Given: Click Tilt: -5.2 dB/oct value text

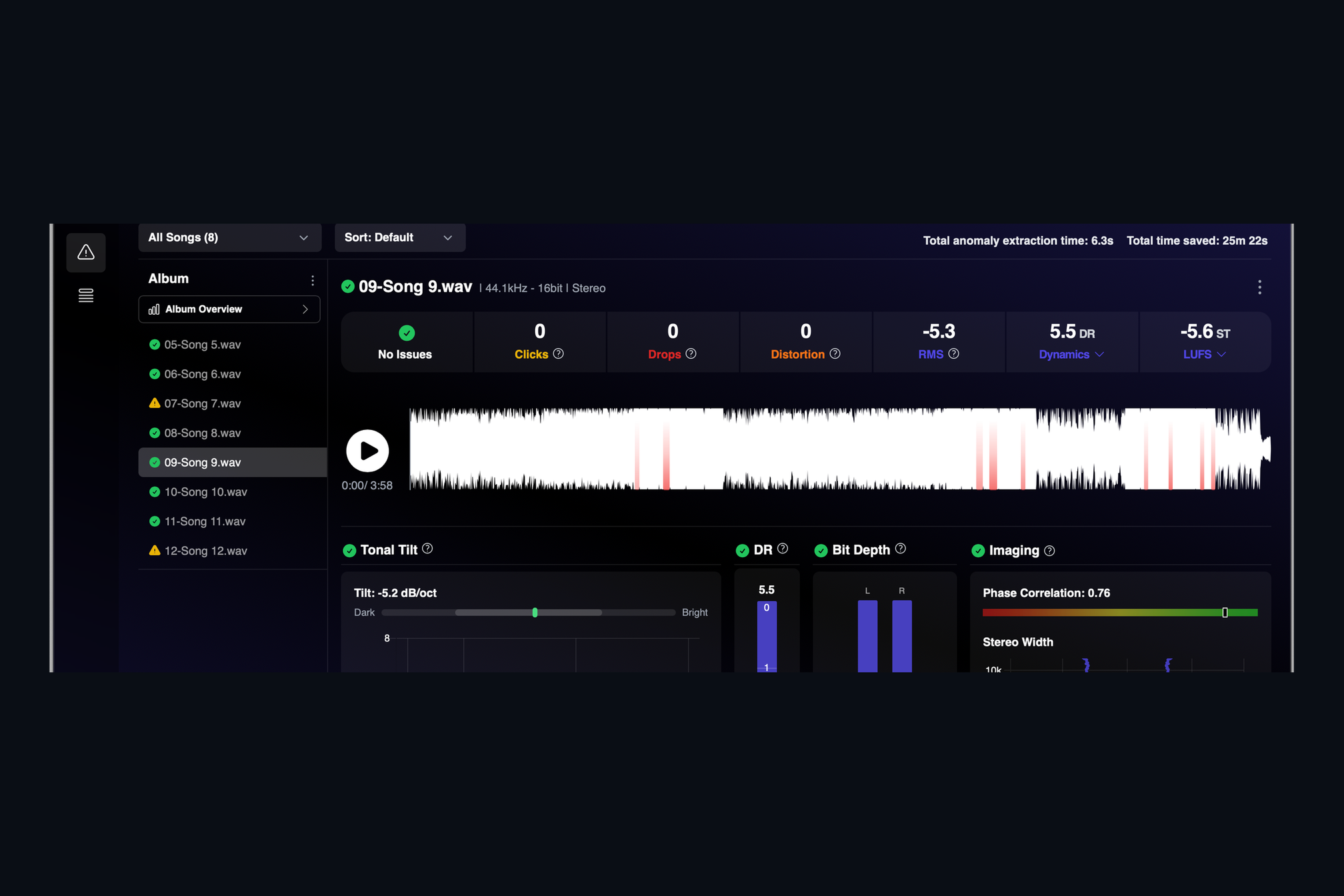Looking at the screenshot, I should pos(395,593).
